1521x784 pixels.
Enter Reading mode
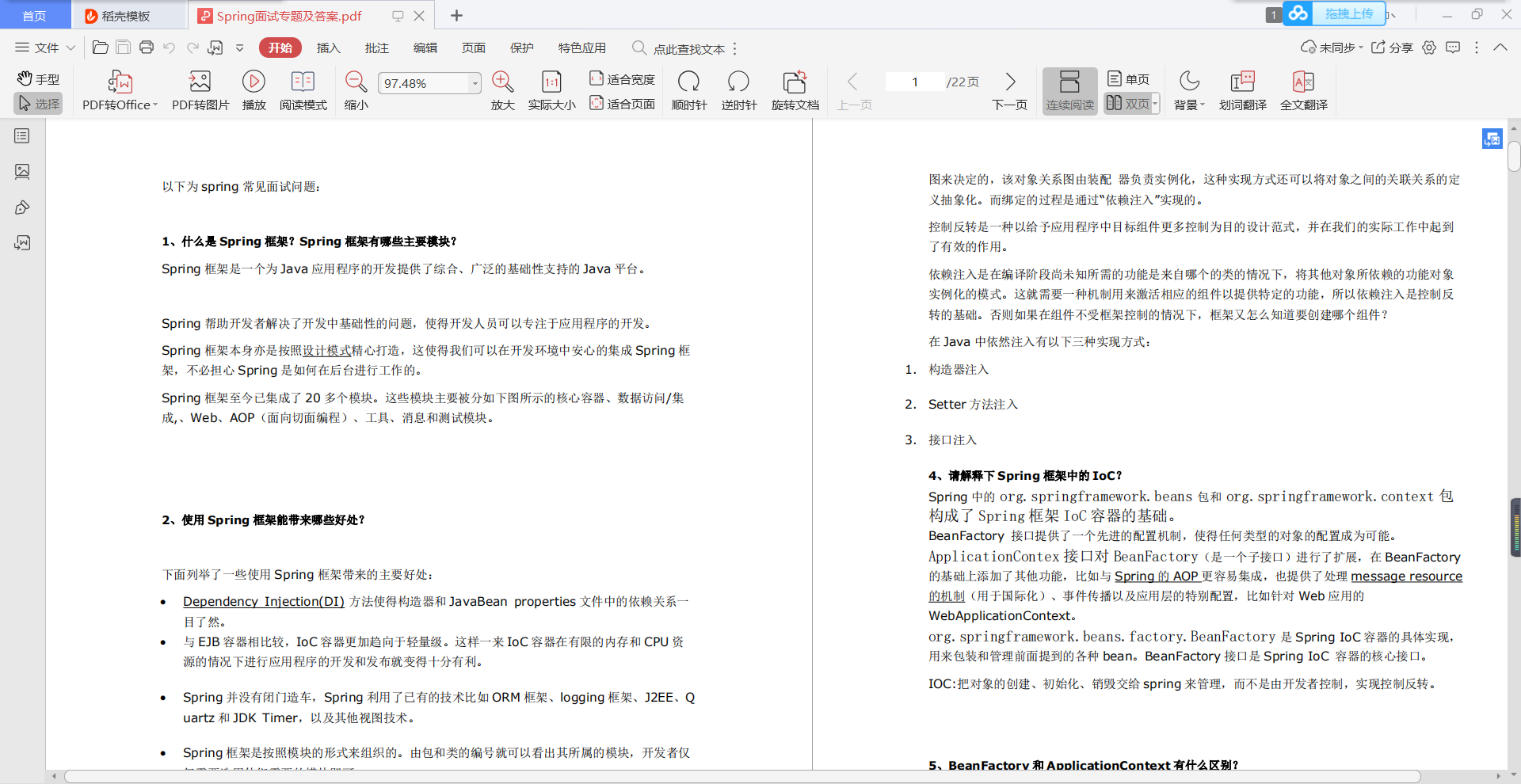(x=303, y=90)
